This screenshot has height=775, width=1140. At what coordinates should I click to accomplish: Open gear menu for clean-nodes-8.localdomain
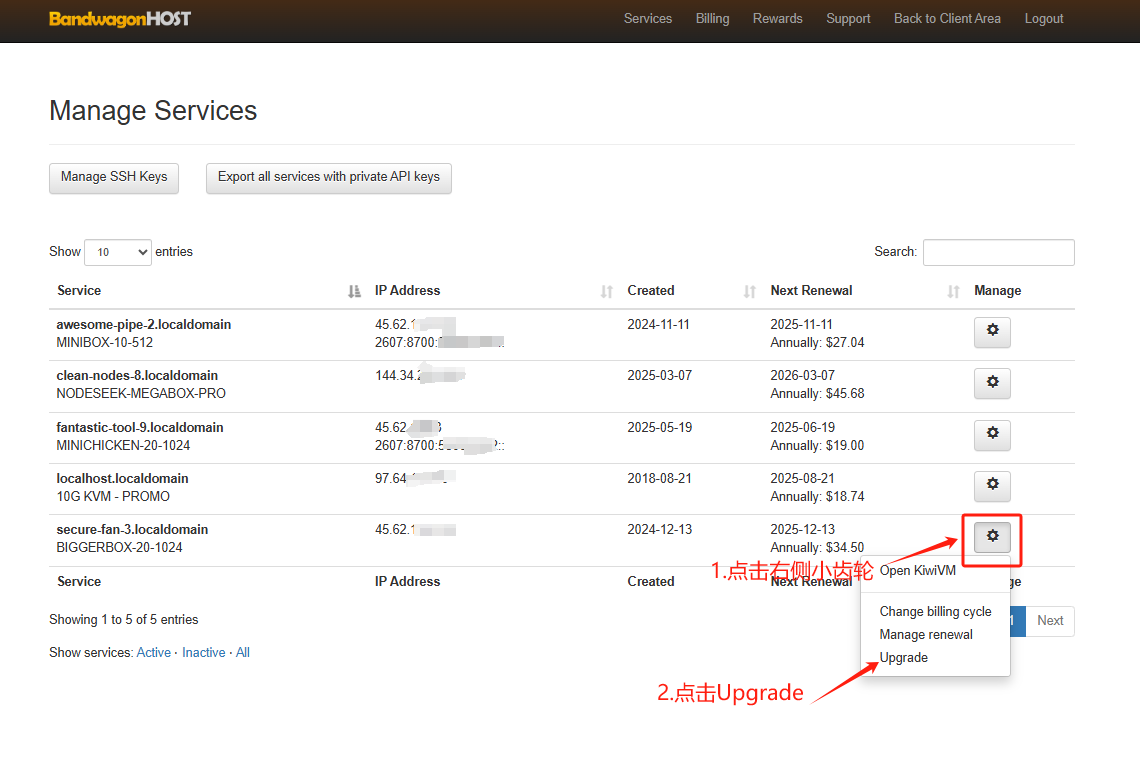coord(992,383)
